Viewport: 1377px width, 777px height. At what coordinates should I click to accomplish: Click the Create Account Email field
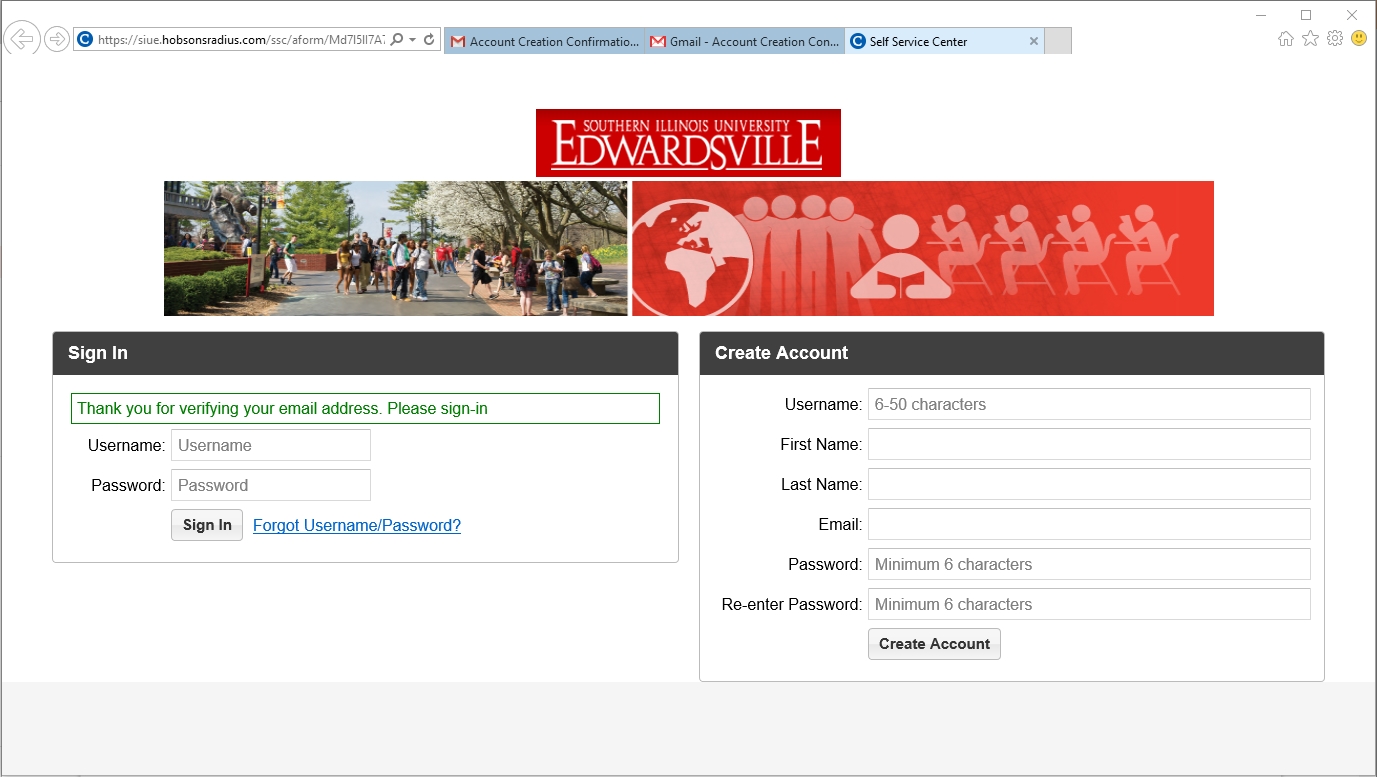[1089, 524]
